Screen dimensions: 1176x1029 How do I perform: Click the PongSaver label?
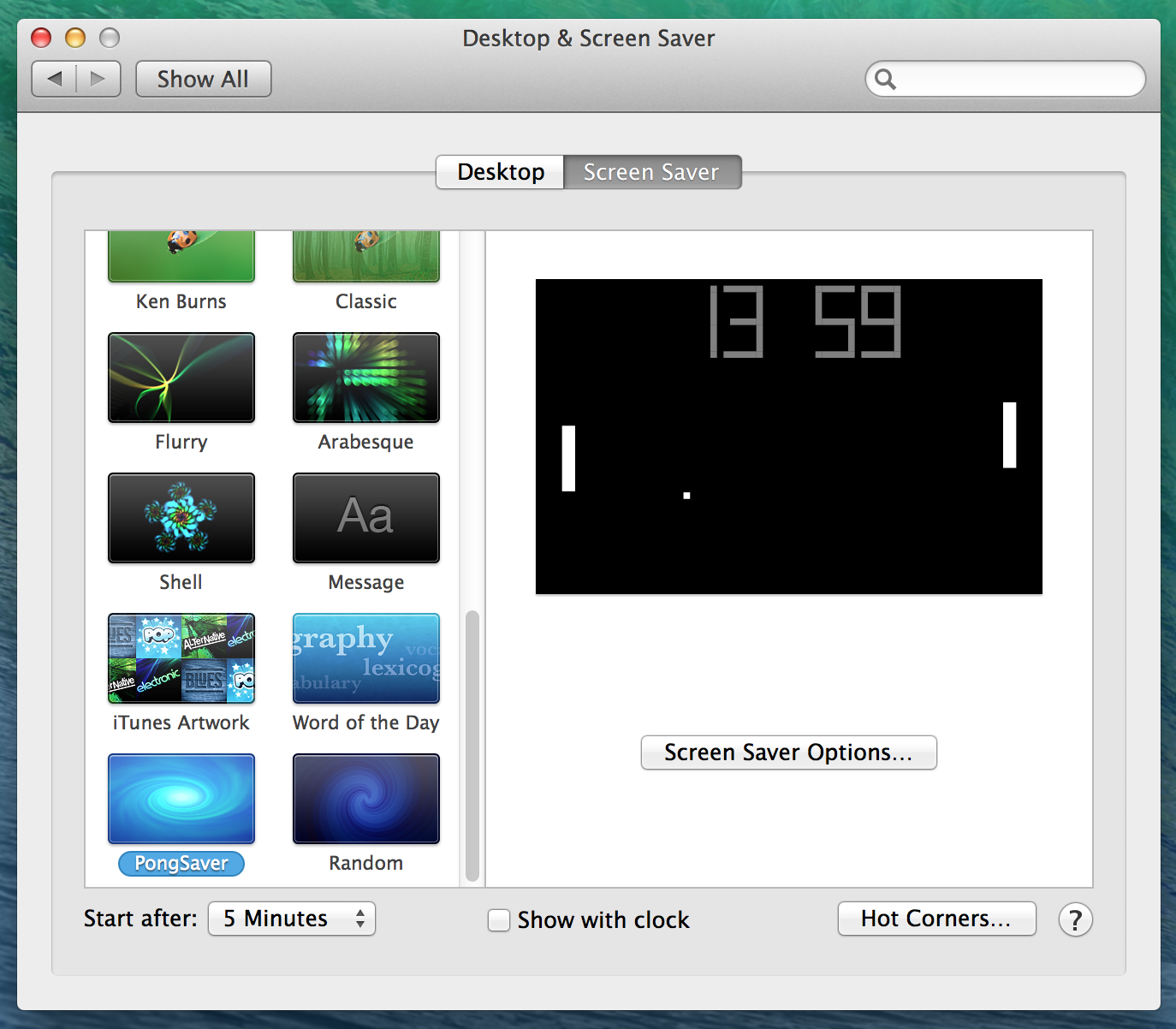181,863
